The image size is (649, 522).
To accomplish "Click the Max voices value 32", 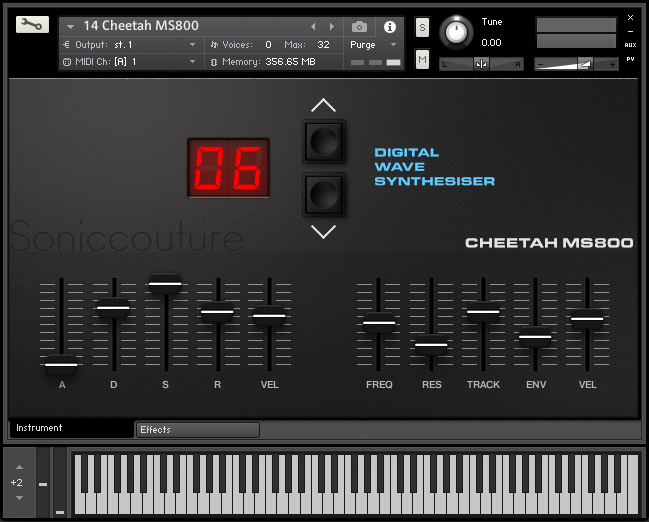I will [323, 45].
